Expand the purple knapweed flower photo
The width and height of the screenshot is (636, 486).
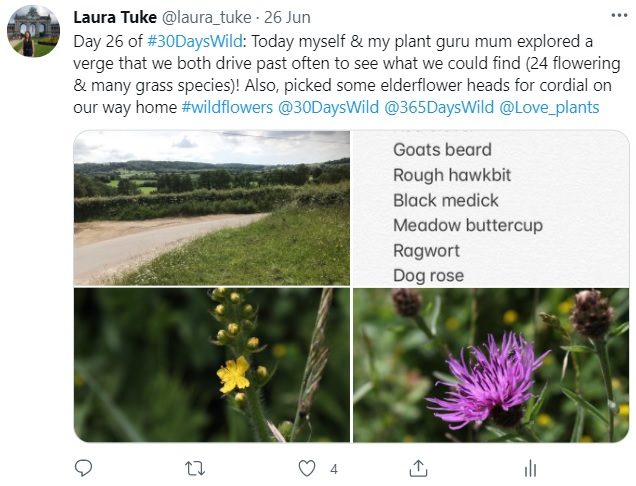[491, 365]
